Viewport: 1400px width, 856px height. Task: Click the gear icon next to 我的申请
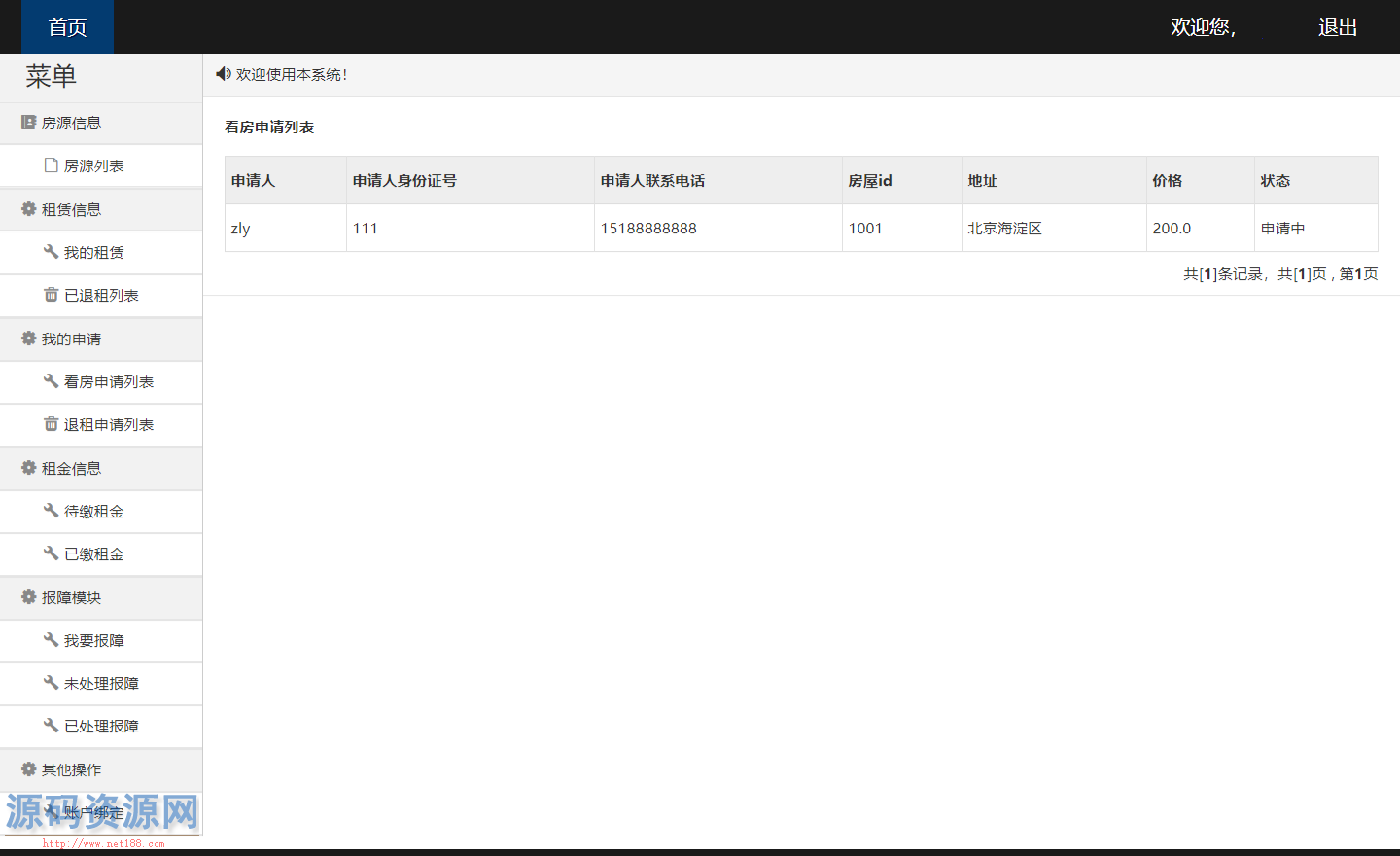[28, 339]
